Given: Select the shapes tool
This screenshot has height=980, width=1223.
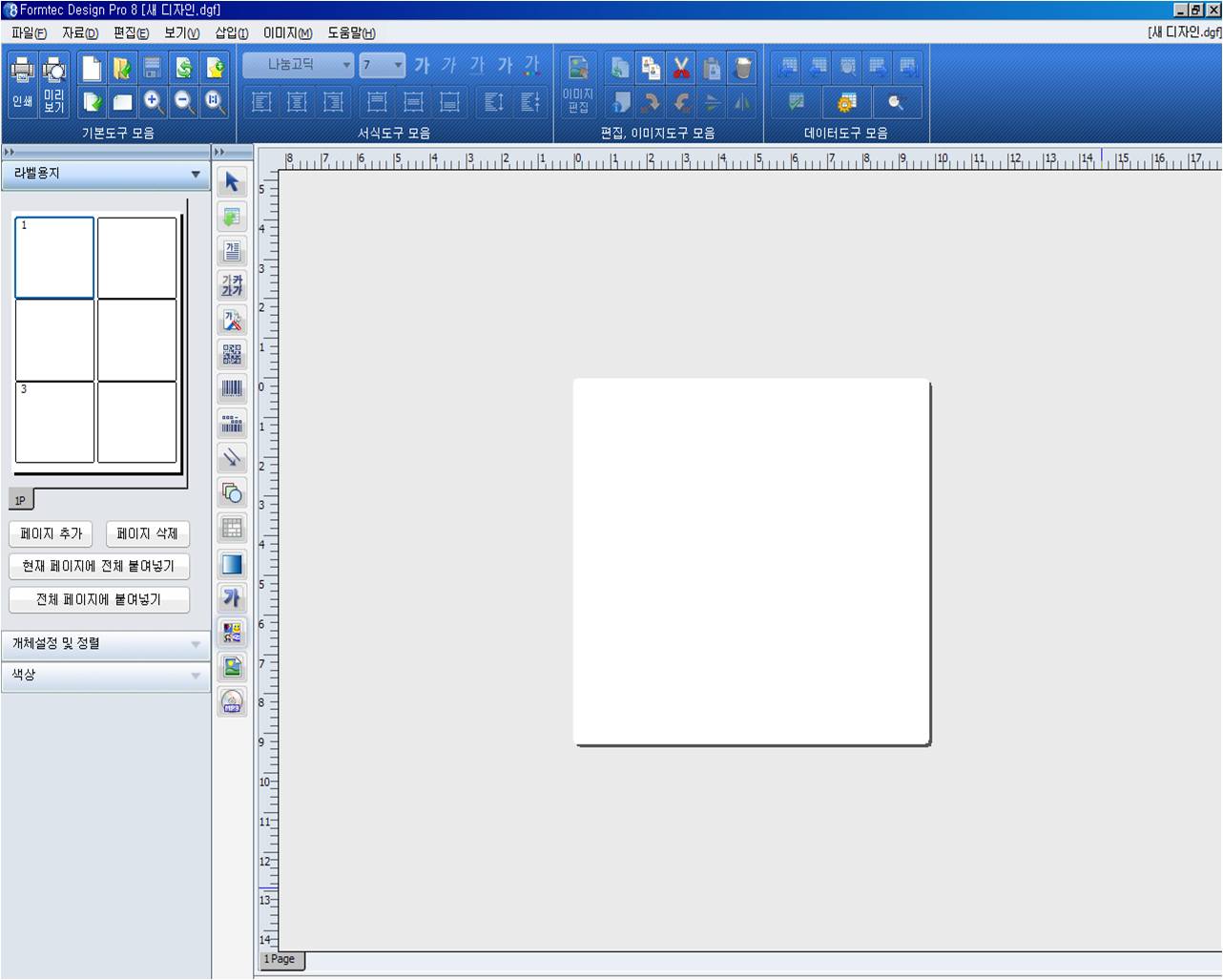Looking at the screenshot, I should click(x=232, y=493).
